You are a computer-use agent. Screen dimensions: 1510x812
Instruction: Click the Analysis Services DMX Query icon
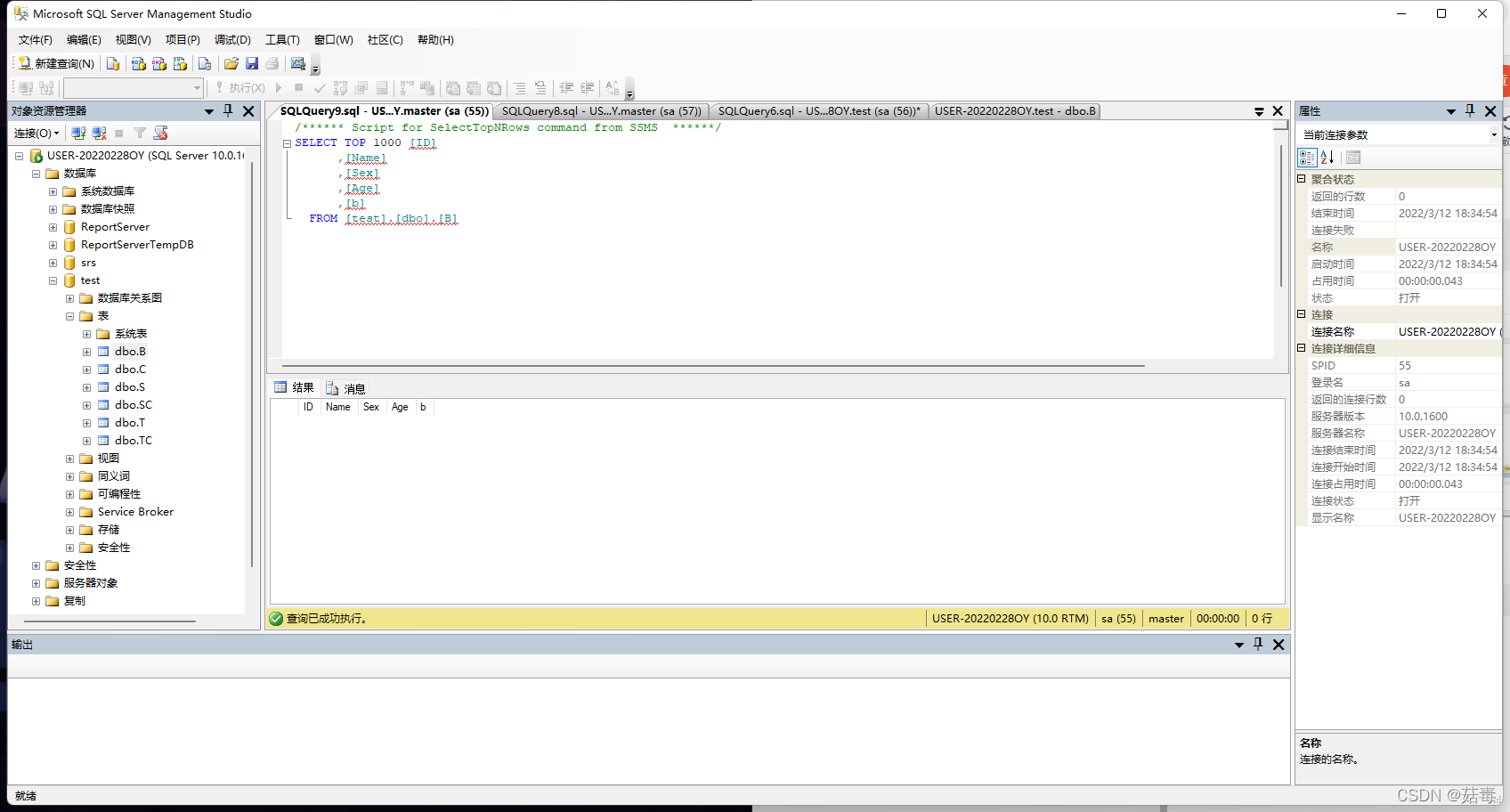click(x=159, y=63)
